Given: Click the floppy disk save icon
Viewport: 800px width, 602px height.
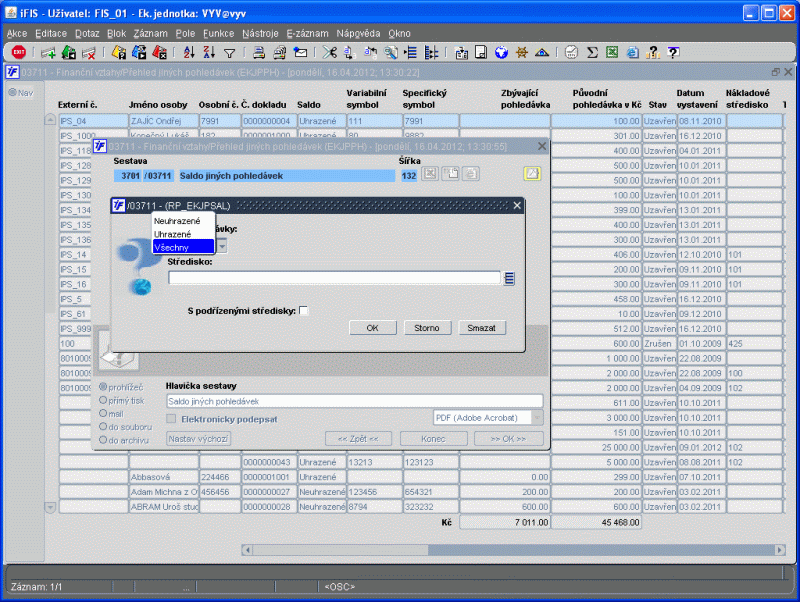Looking at the screenshot, I should point(481,52).
